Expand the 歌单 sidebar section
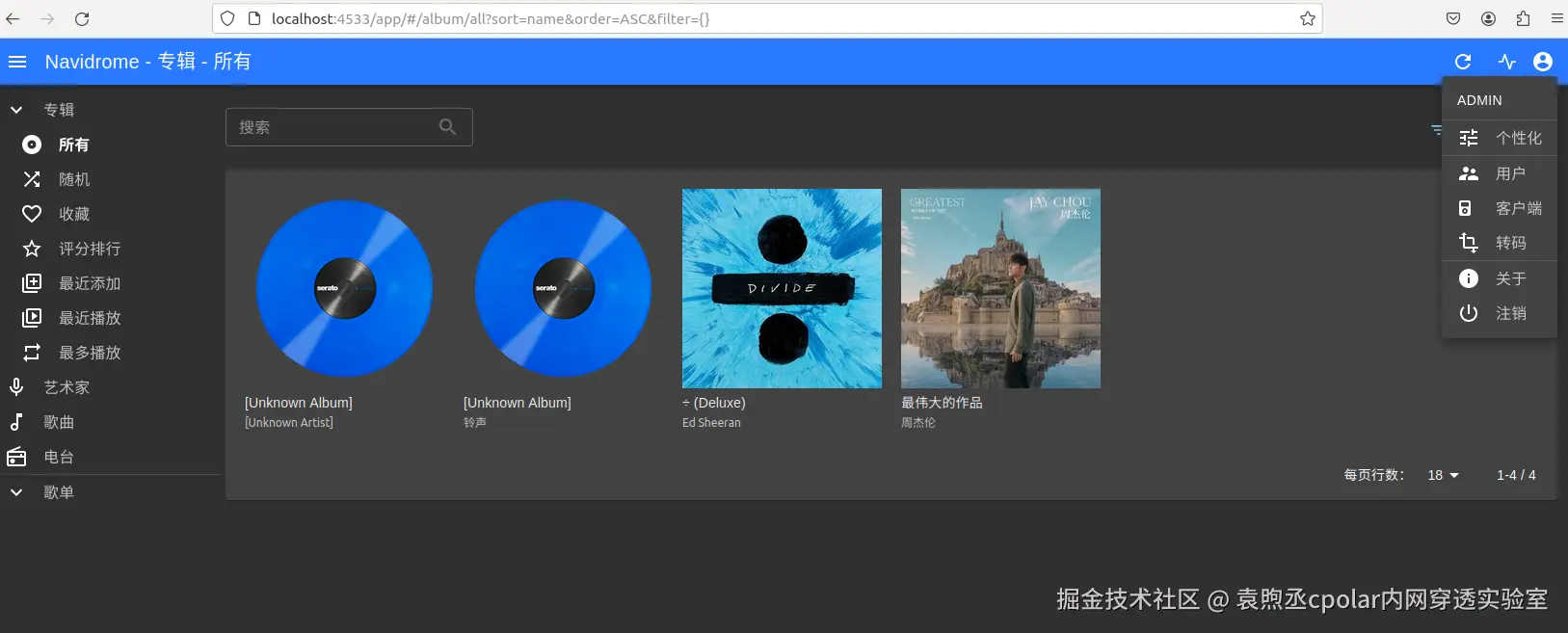The image size is (1568, 633). (111, 492)
